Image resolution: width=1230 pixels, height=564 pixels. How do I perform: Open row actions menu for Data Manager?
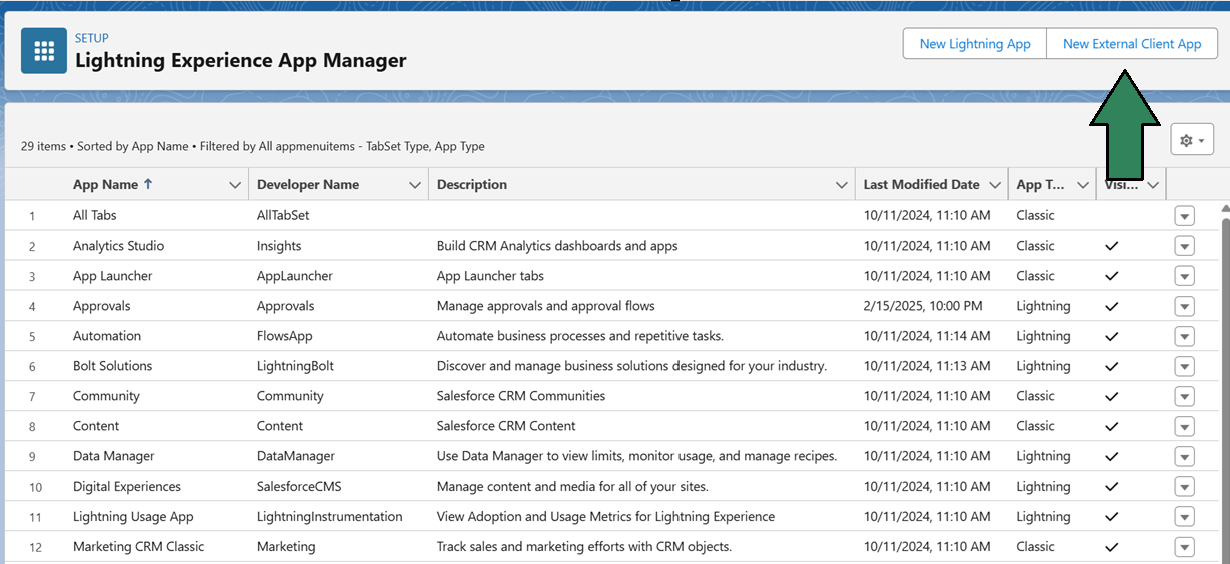[1185, 456]
